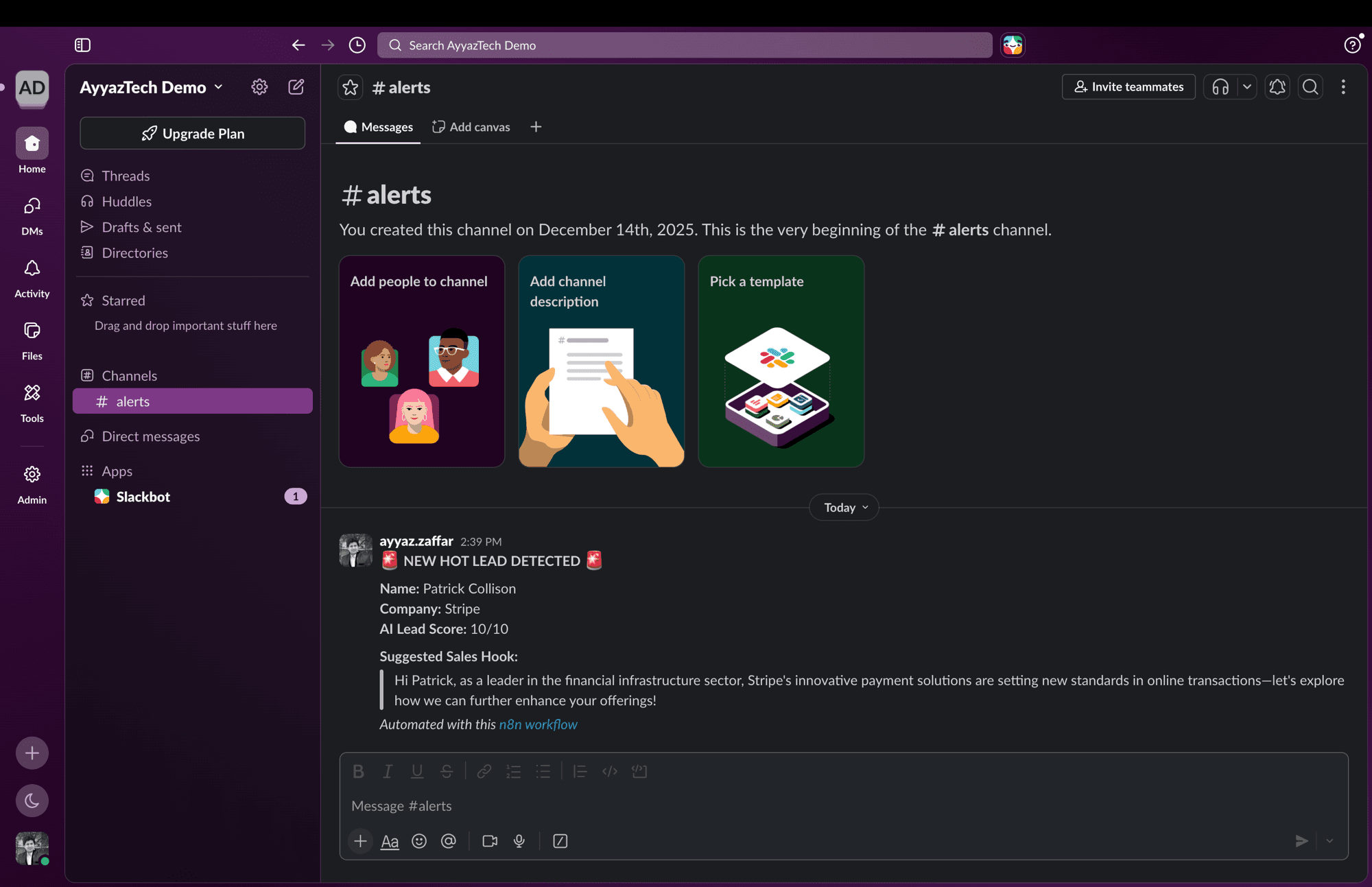Switch to the Messages tab
Viewport: 1372px width, 887px height.
378,127
